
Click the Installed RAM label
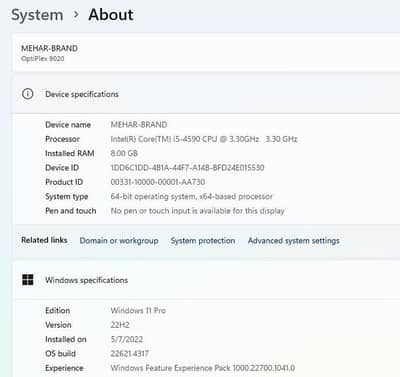(x=70, y=153)
